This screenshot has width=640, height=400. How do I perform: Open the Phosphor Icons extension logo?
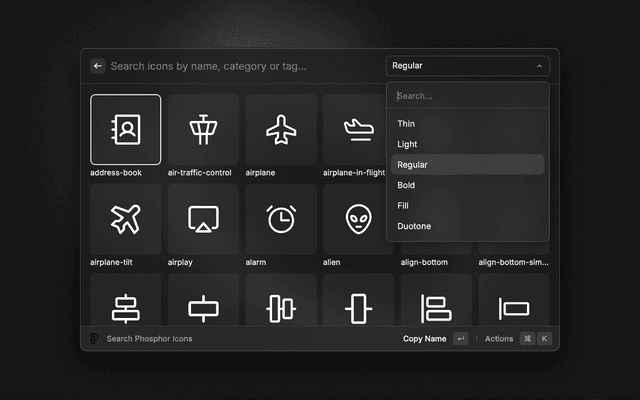coord(94,339)
